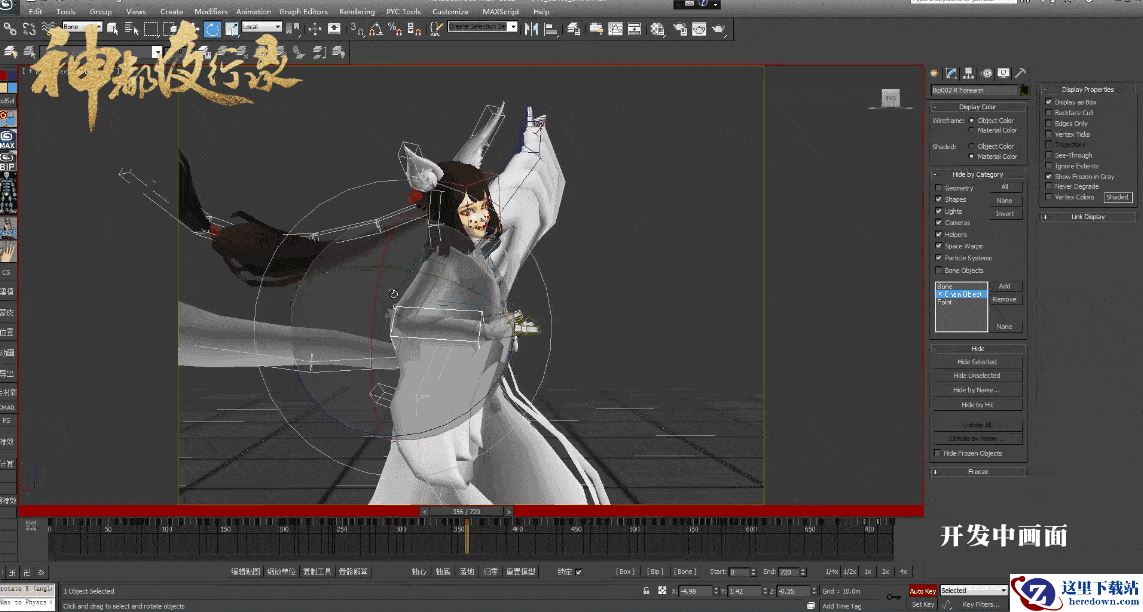
Task: Activate the Select and Move tool
Action: click(191, 29)
